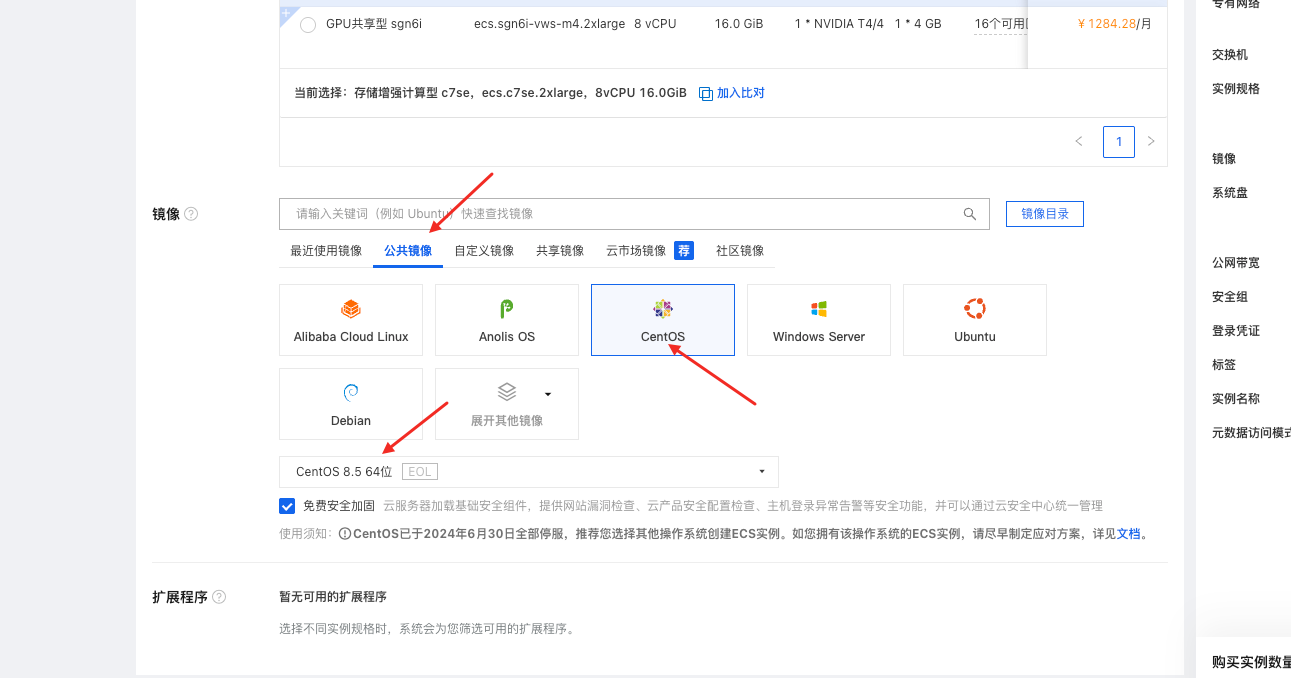Screen dimensions: 1291x678
Task: Click the help icon next to 镜像
Action: (x=191, y=214)
